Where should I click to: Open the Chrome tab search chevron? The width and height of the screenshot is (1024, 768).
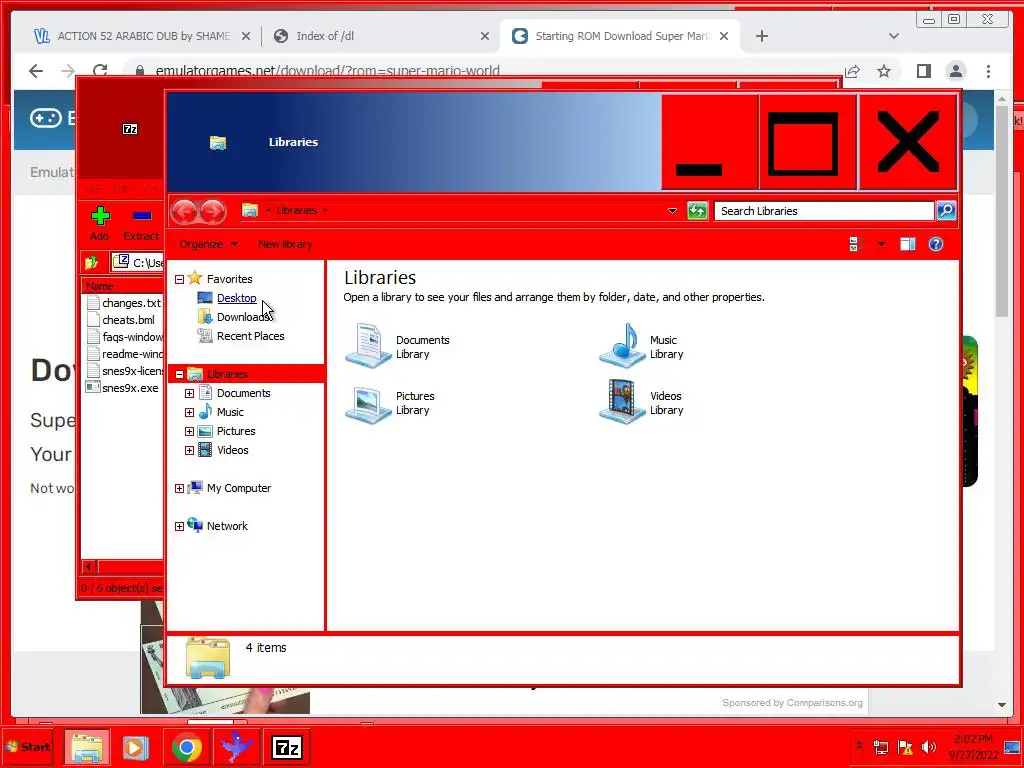894,36
